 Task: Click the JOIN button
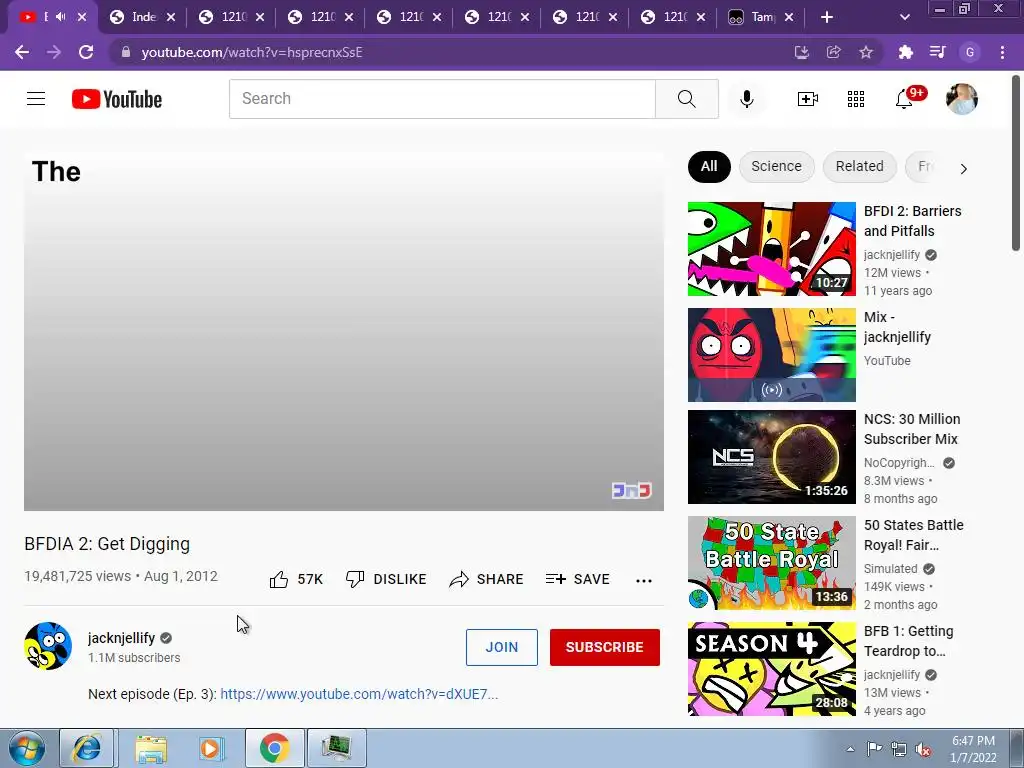tap(502, 647)
